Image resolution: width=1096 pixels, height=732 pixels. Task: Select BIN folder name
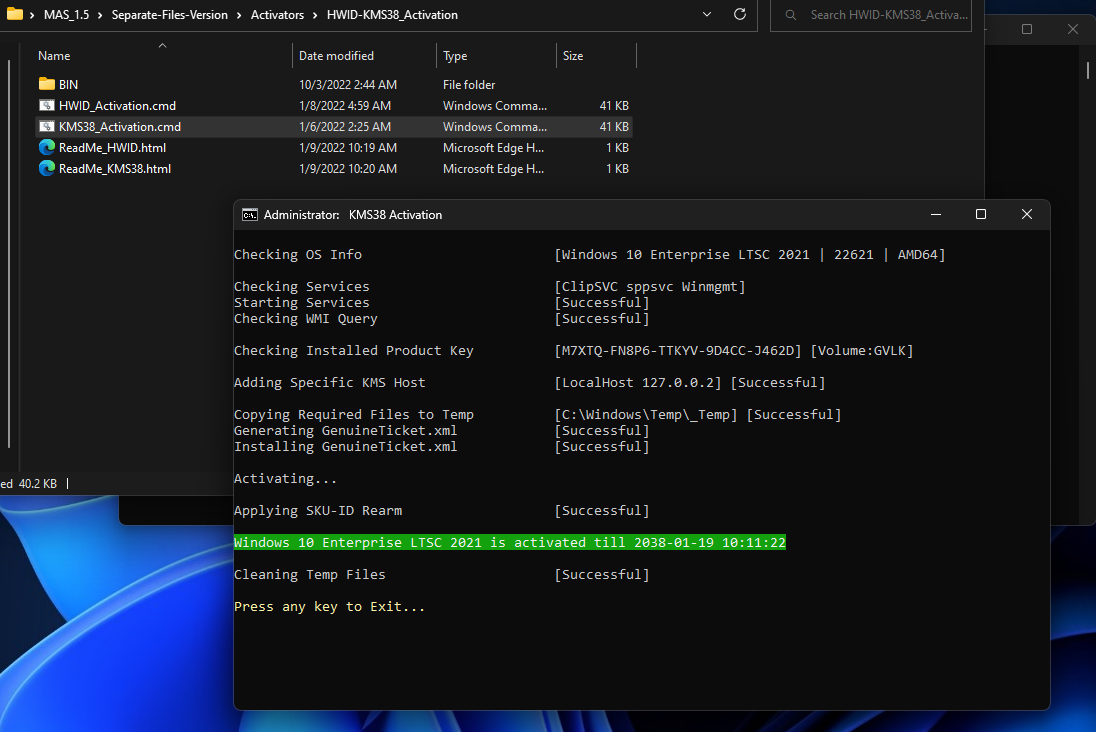click(68, 85)
